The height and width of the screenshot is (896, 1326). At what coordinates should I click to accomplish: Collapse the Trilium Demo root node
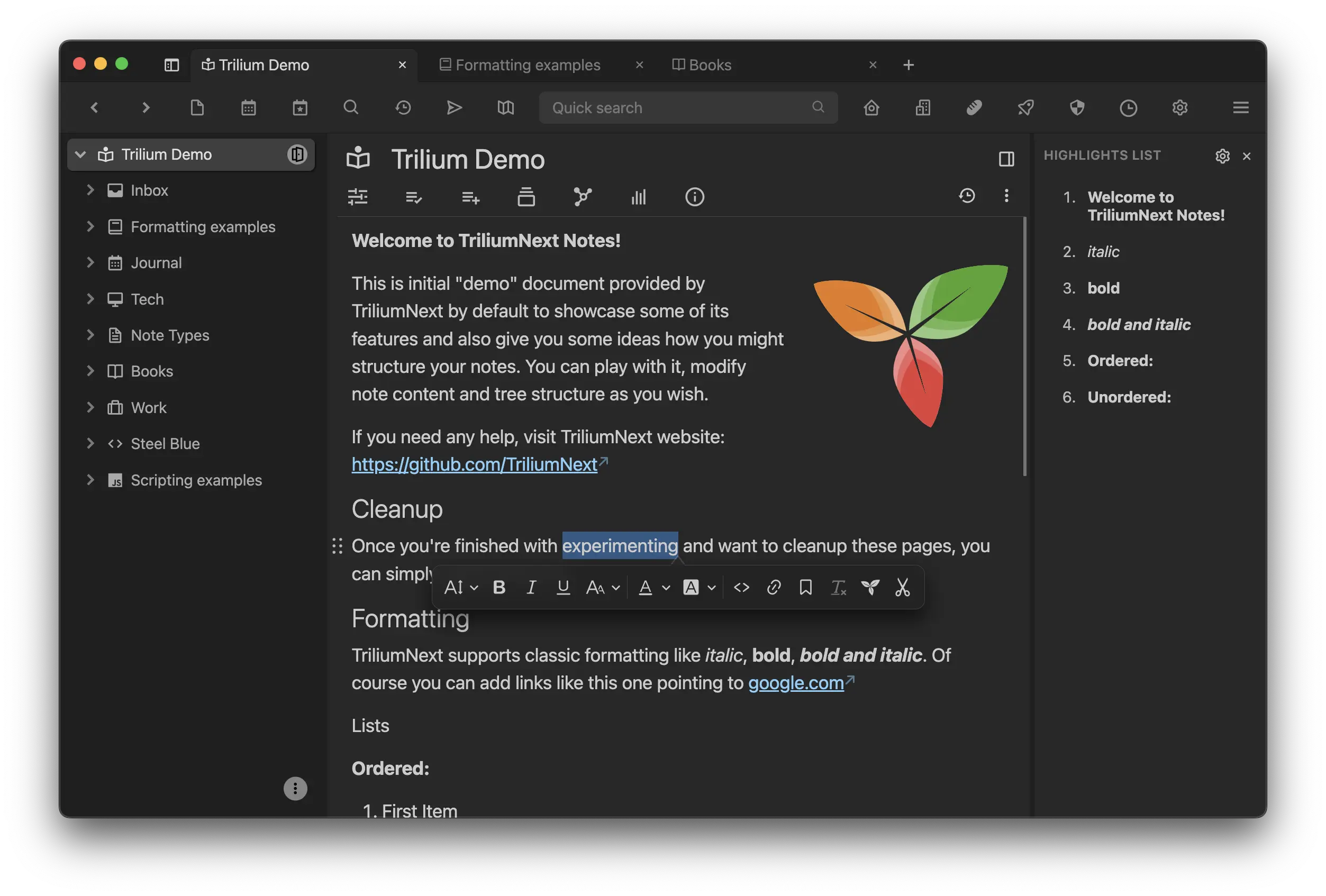(x=80, y=154)
